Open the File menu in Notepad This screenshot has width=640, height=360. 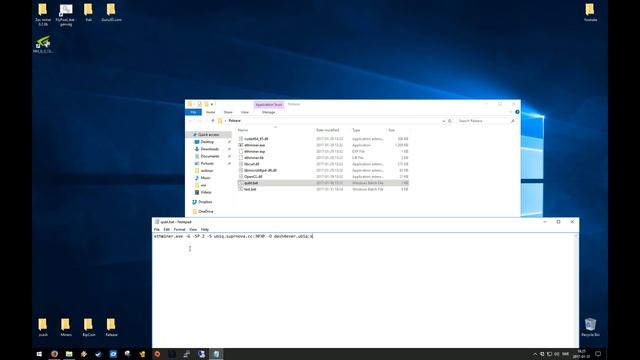tap(157, 229)
